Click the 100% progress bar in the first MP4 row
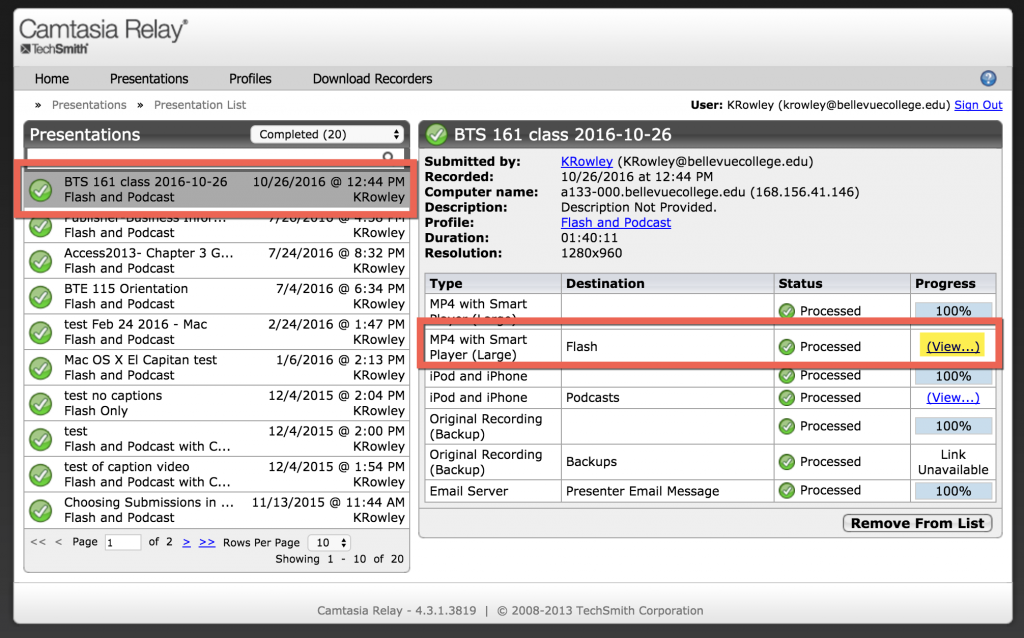Image resolution: width=1024 pixels, height=638 pixels. [953, 311]
